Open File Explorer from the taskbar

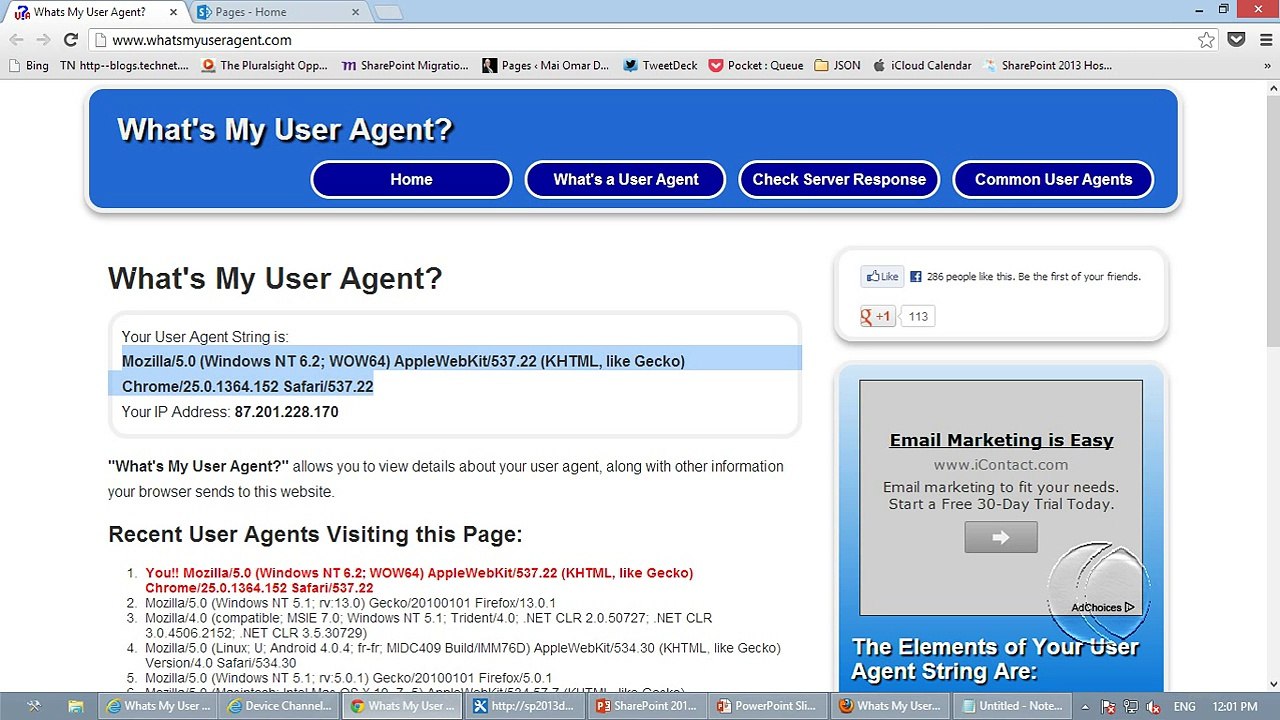coord(76,706)
